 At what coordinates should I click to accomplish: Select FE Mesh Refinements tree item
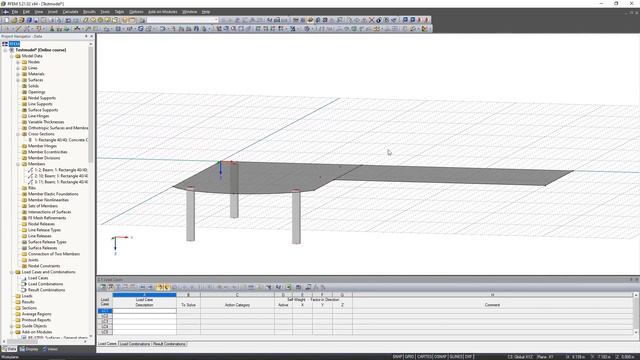[x=47, y=218]
